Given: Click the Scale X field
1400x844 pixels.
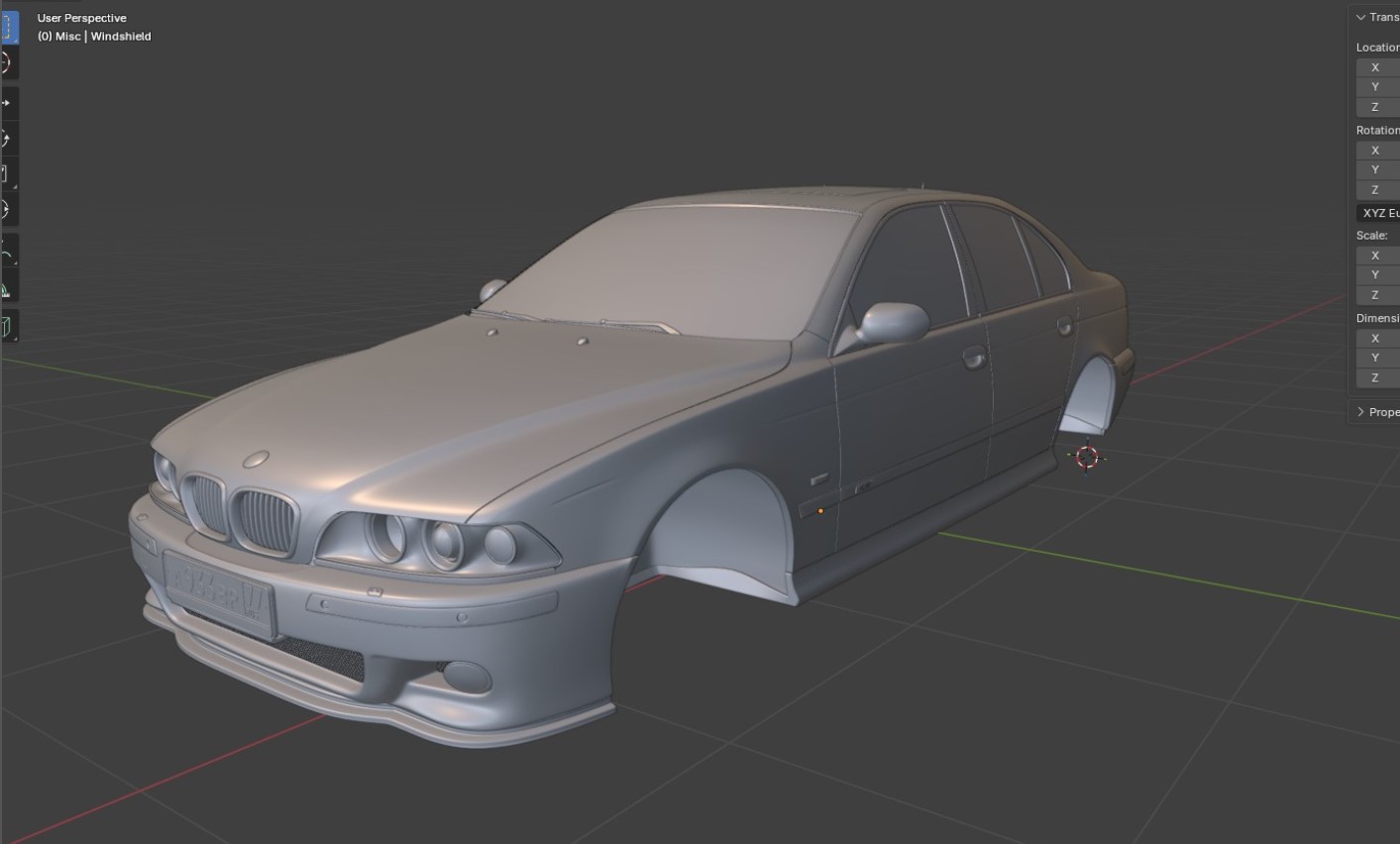Looking at the screenshot, I should coord(1379,256).
